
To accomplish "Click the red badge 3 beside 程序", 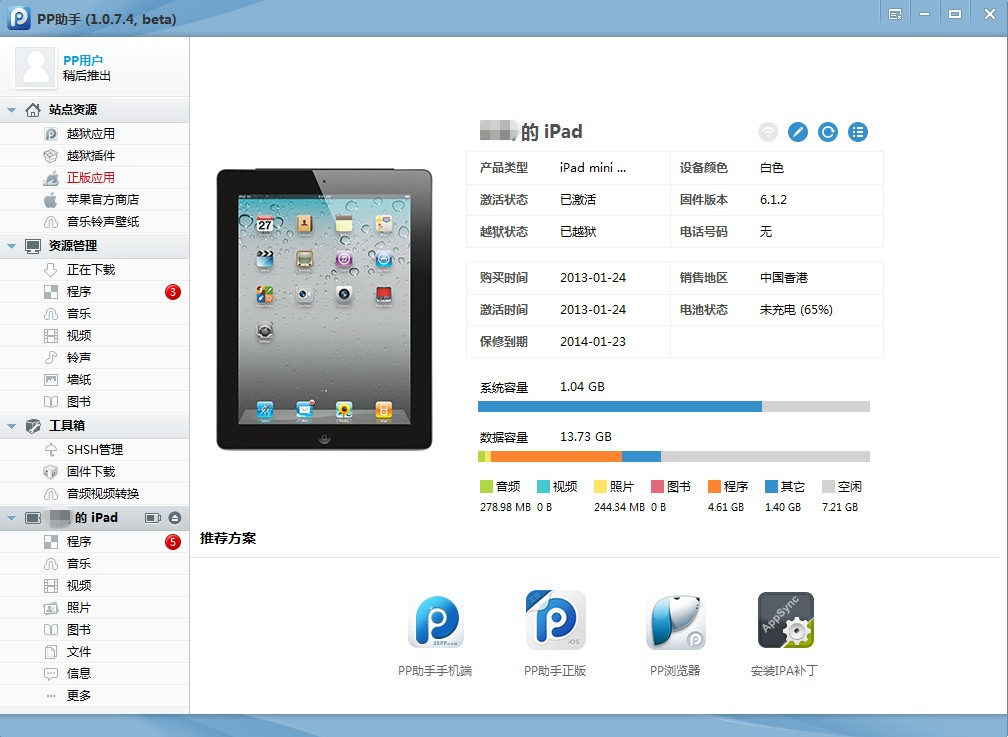I will click(172, 292).
